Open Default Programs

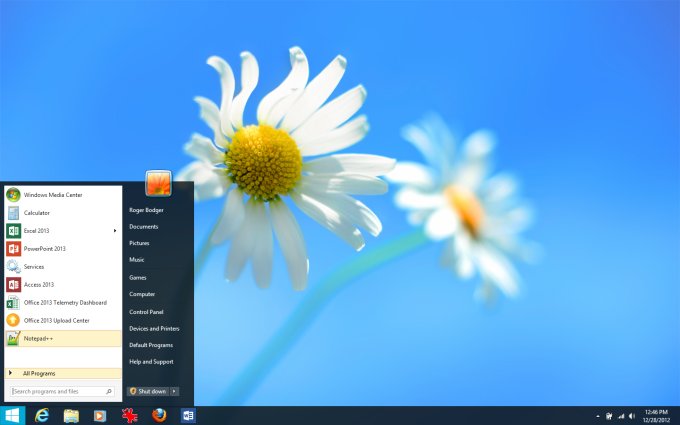pyautogui.click(x=151, y=345)
